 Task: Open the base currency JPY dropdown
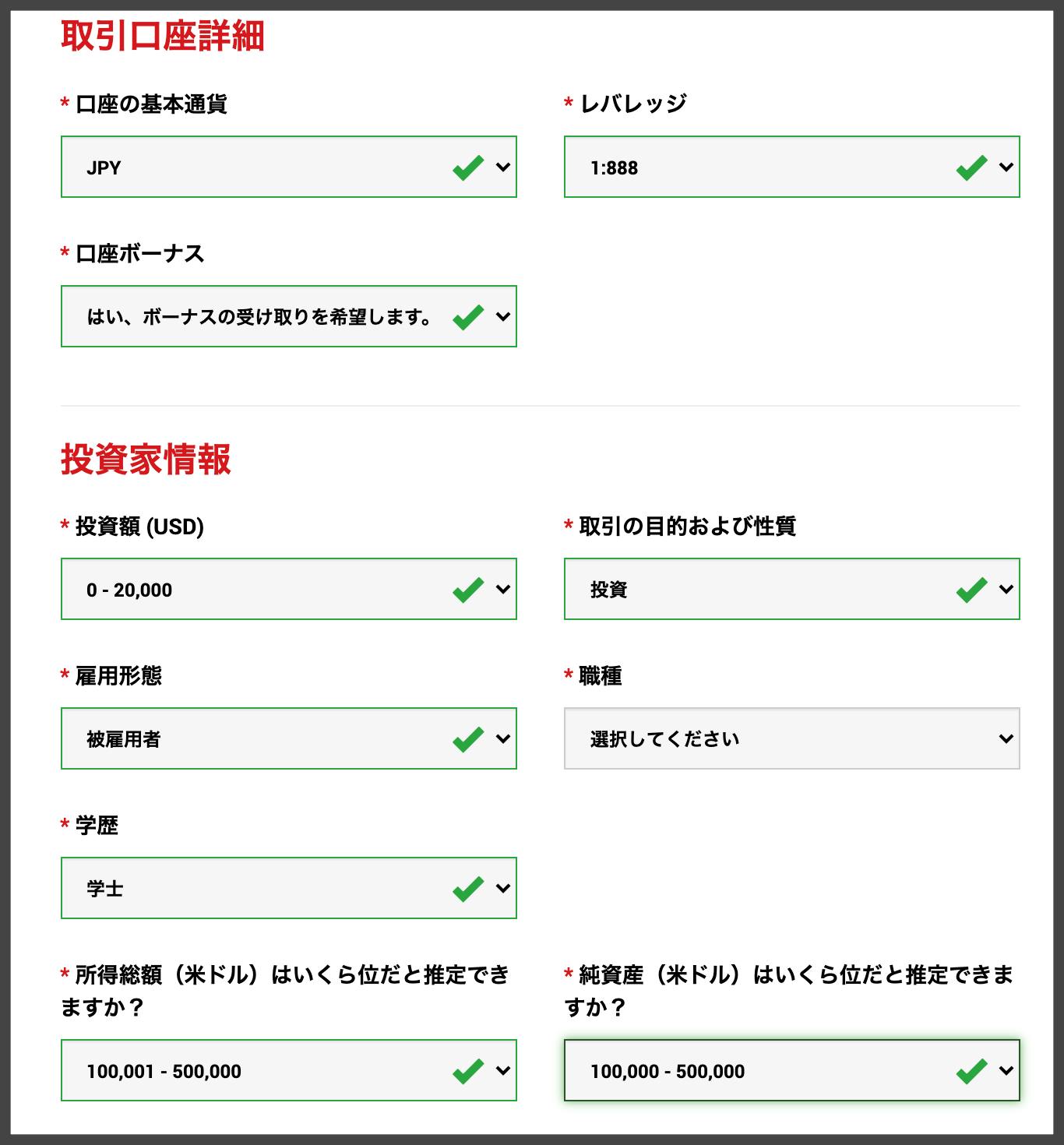click(289, 167)
